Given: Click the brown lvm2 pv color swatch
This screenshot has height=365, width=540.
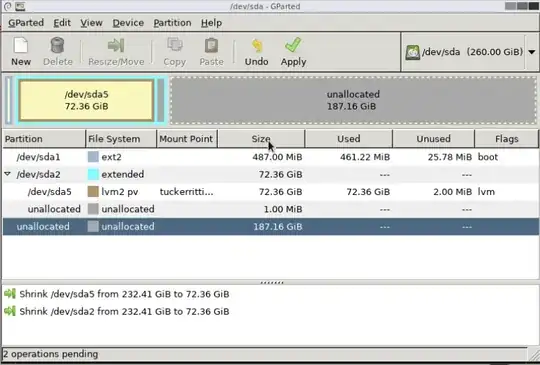Looking at the screenshot, I should point(93,192).
